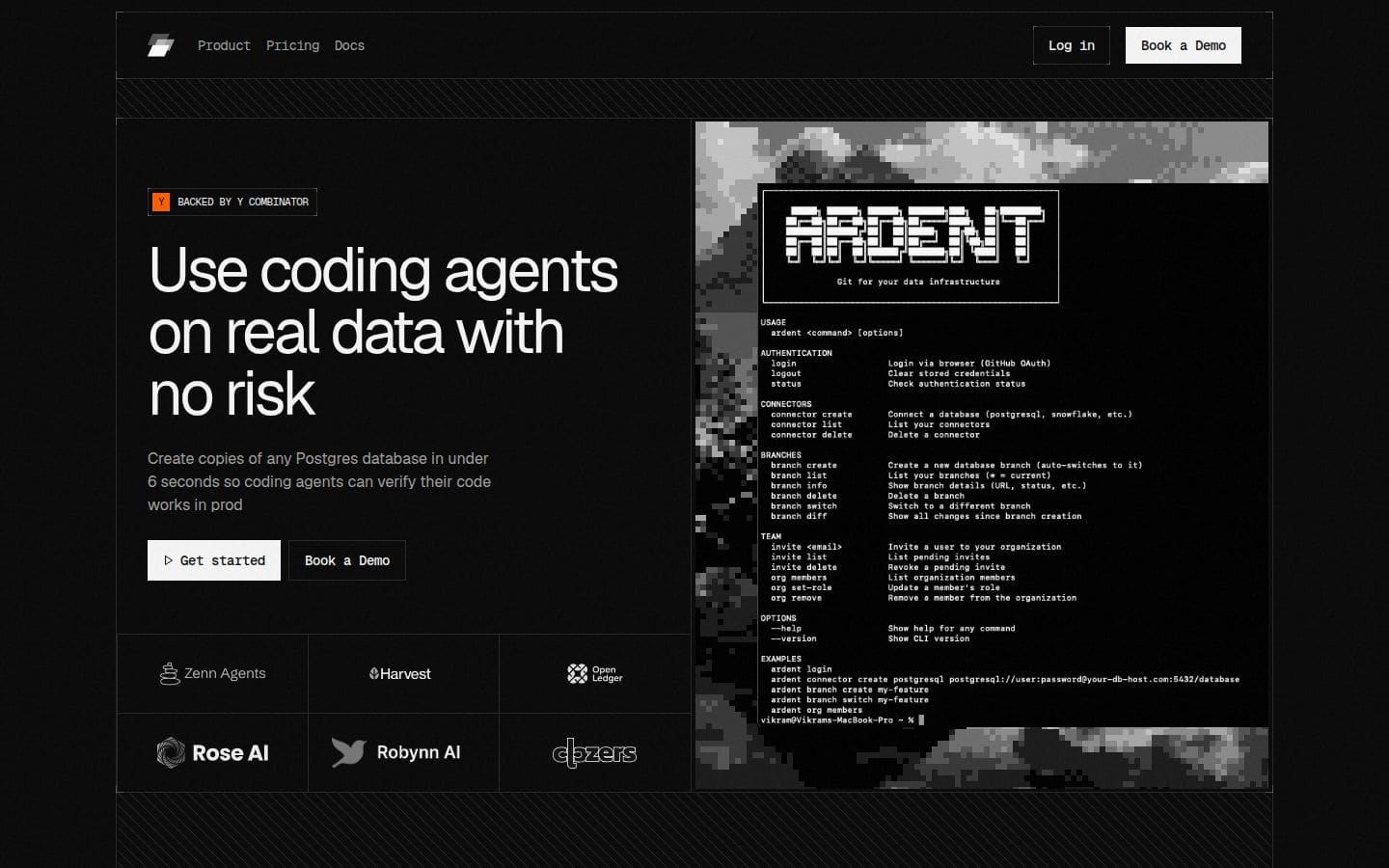Click Book a Demo in the header
This screenshot has height=868, width=1389.
(x=1183, y=45)
